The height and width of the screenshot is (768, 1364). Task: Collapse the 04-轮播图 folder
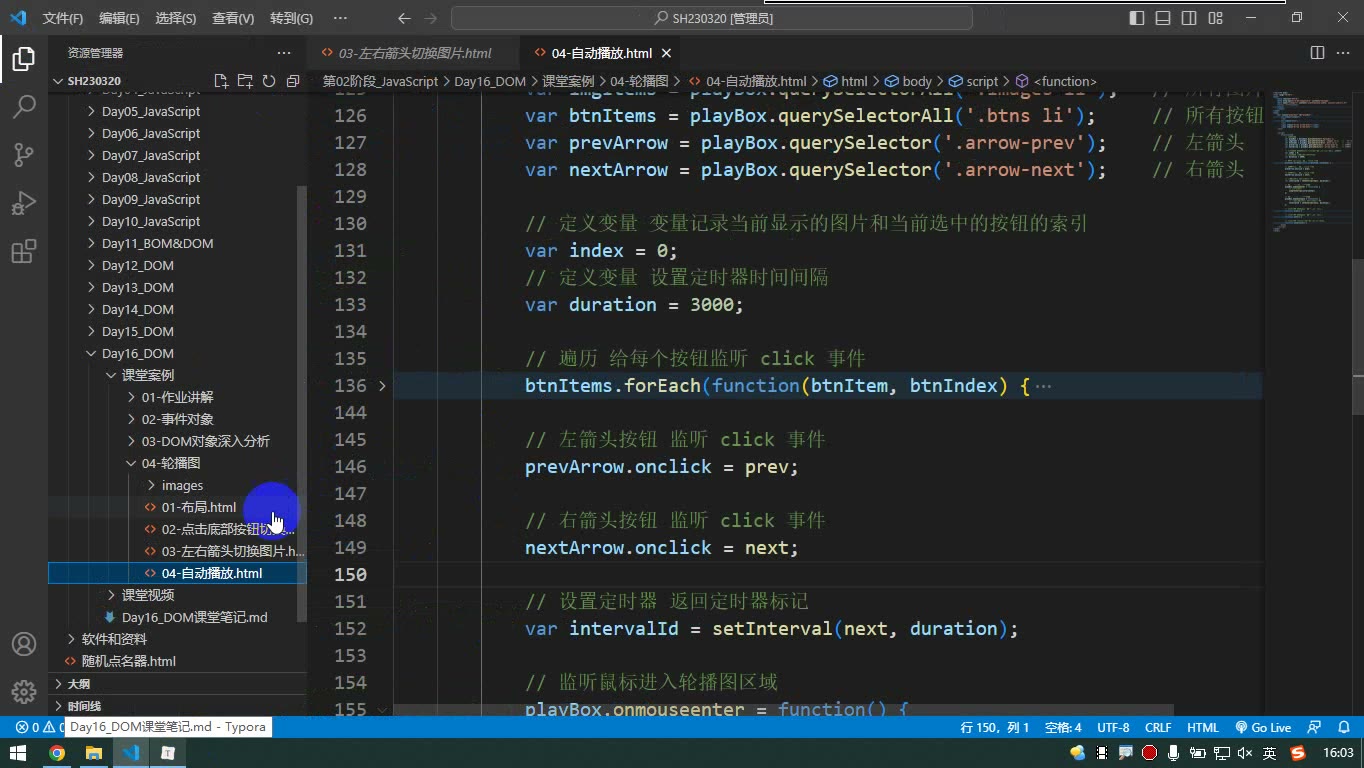point(172,463)
